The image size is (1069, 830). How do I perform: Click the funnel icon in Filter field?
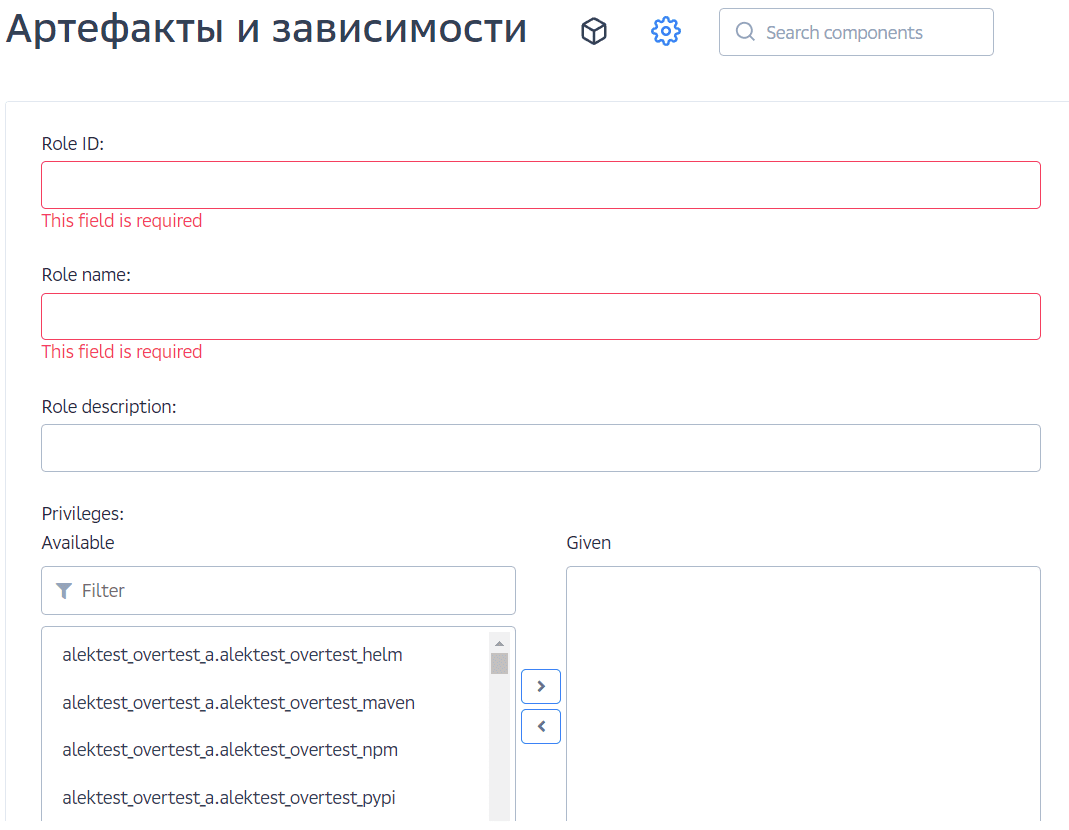click(64, 591)
